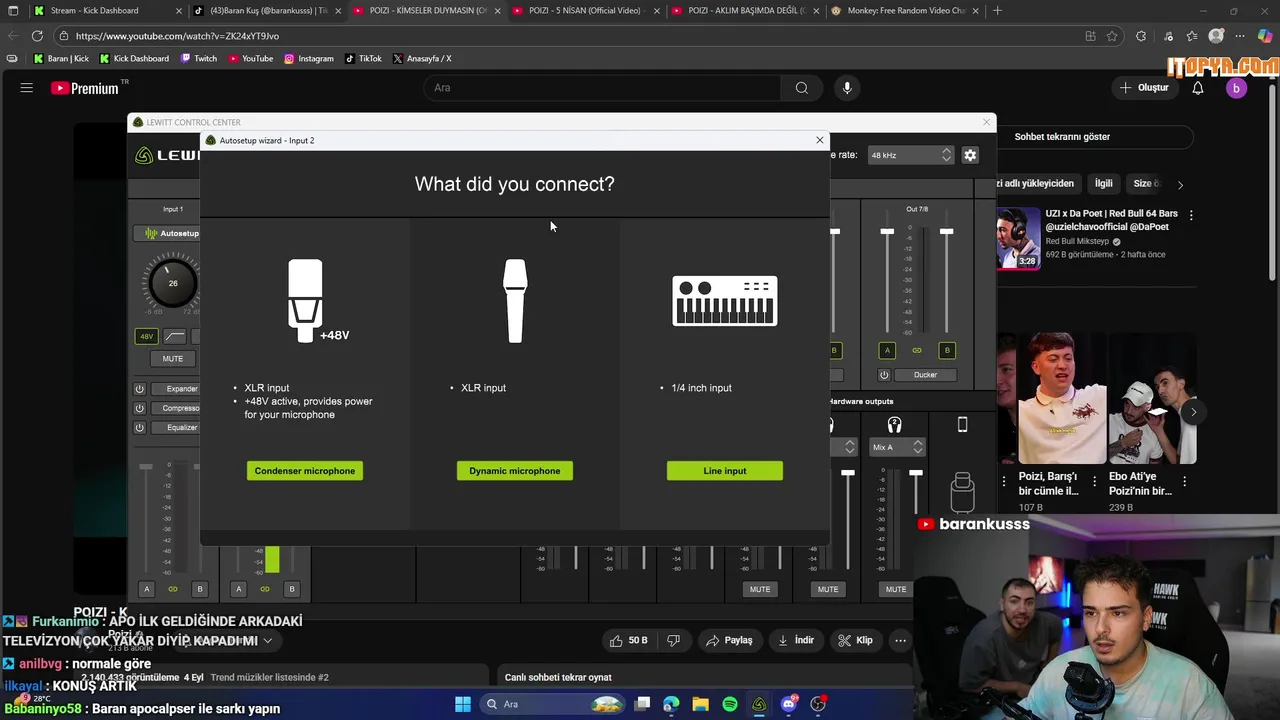Open Mix A hardware output dropdown
Viewport: 1280px width, 720px height.
point(898,447)
